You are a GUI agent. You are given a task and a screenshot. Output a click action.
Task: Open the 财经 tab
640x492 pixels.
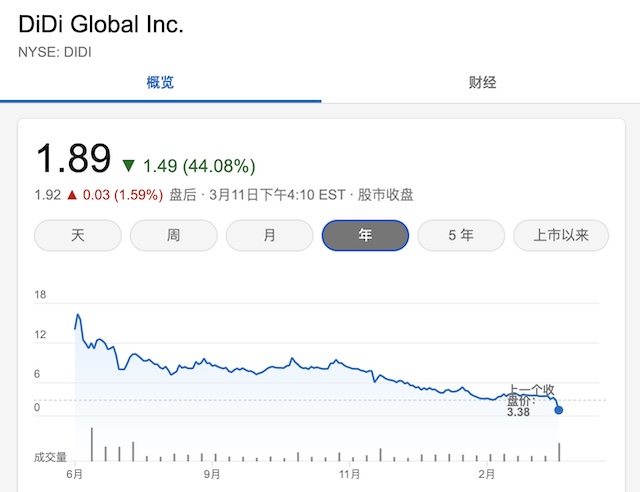[482, 82]
